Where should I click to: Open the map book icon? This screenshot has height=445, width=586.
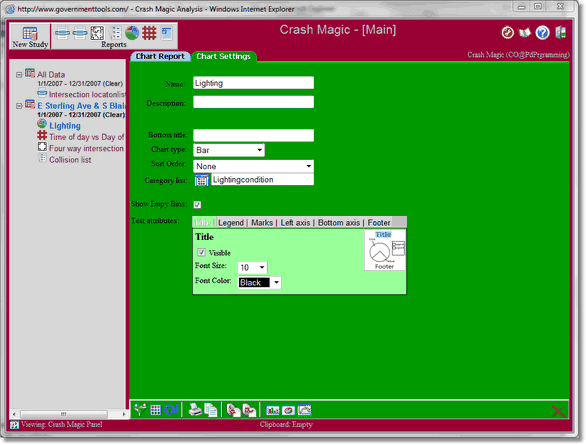pos(525,33)
